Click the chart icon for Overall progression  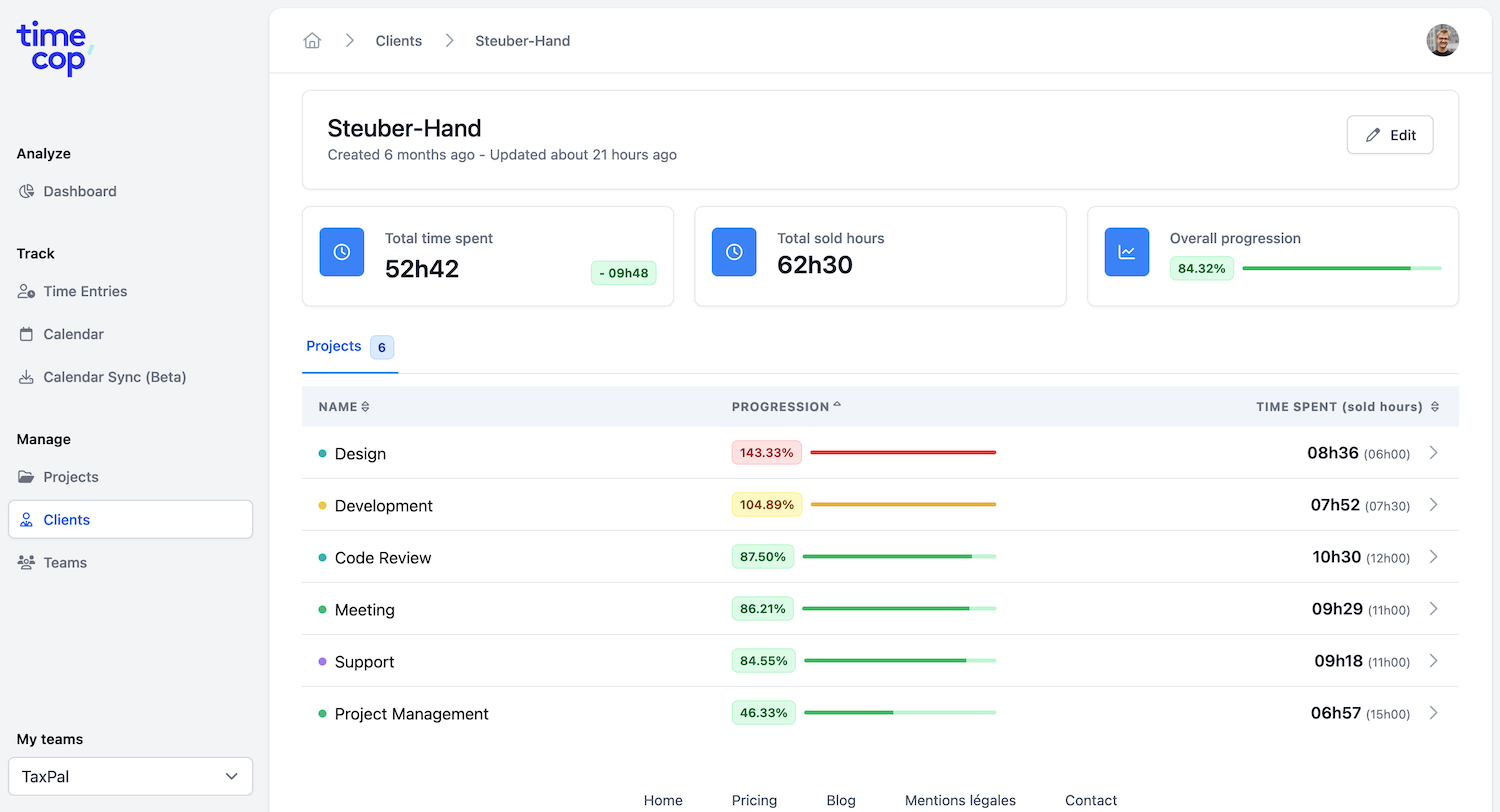click(x=1127, y=252)
